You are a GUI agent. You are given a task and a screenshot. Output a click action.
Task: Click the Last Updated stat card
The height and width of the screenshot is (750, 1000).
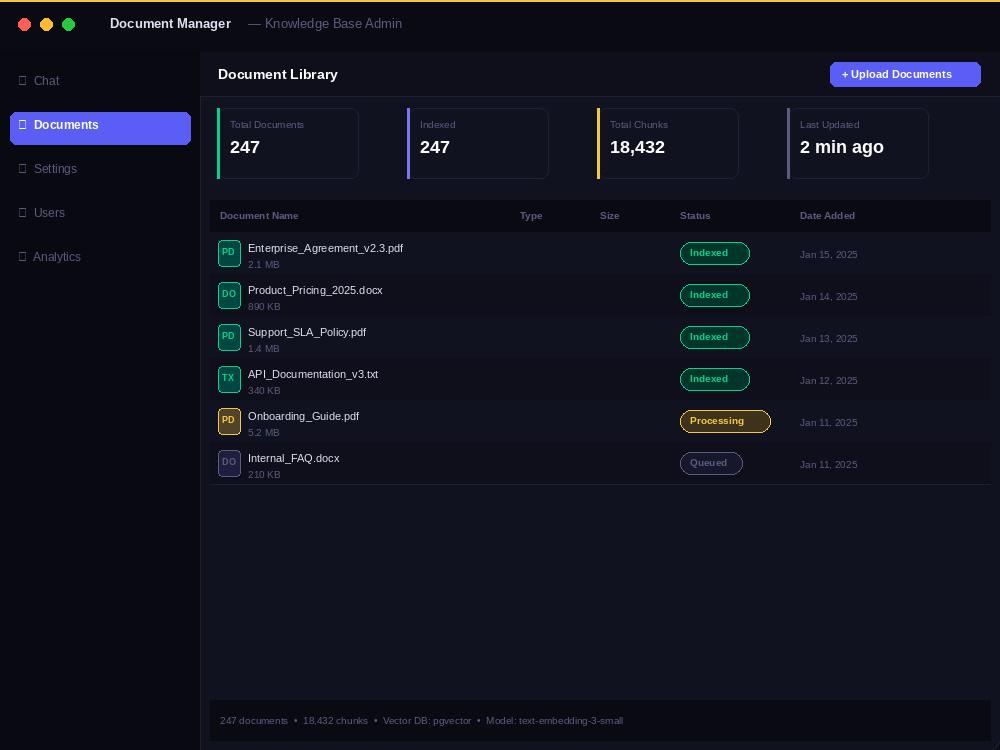(858, 143)
